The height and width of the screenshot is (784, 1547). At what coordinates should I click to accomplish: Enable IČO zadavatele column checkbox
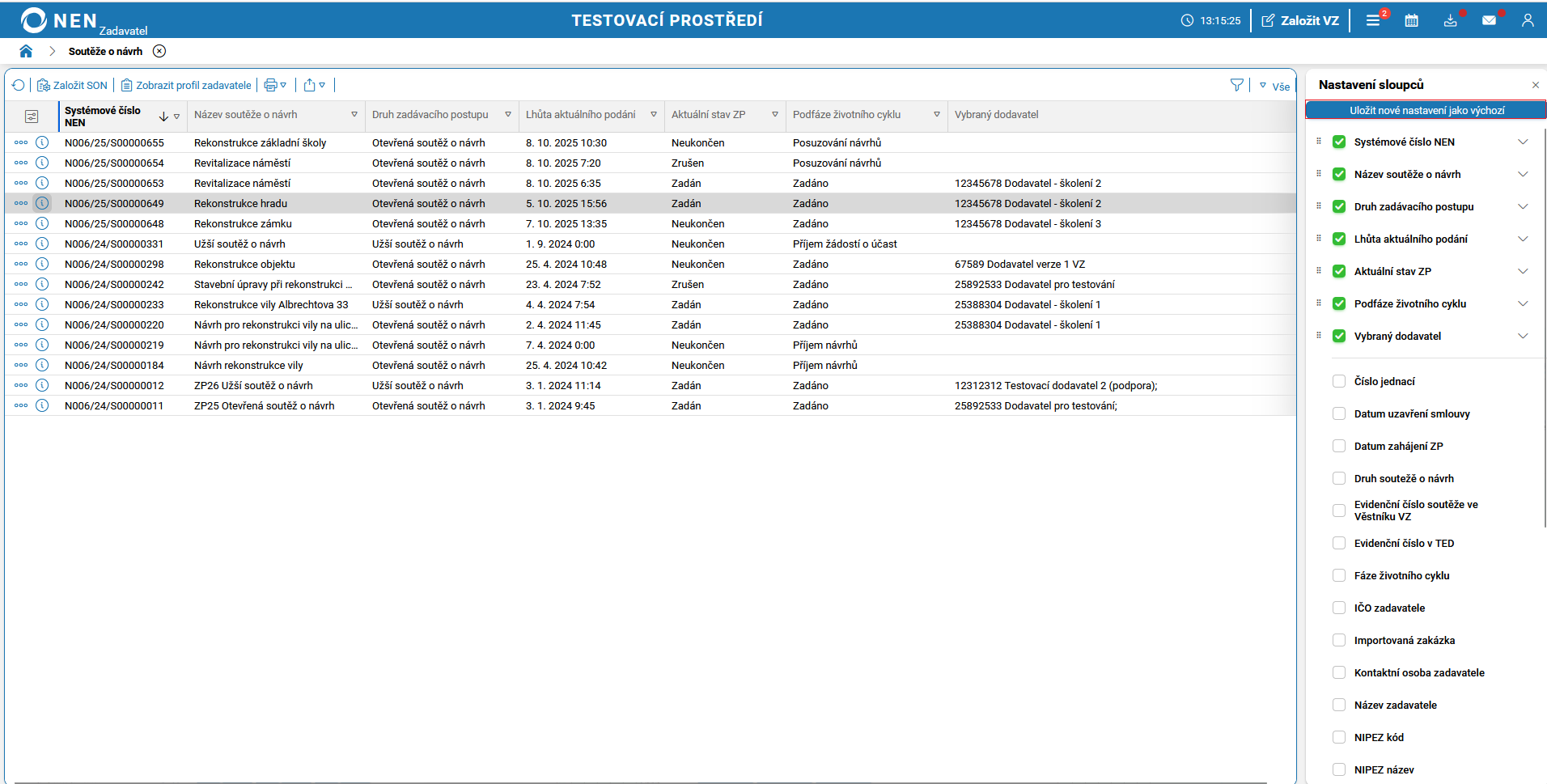point(1339,608)
